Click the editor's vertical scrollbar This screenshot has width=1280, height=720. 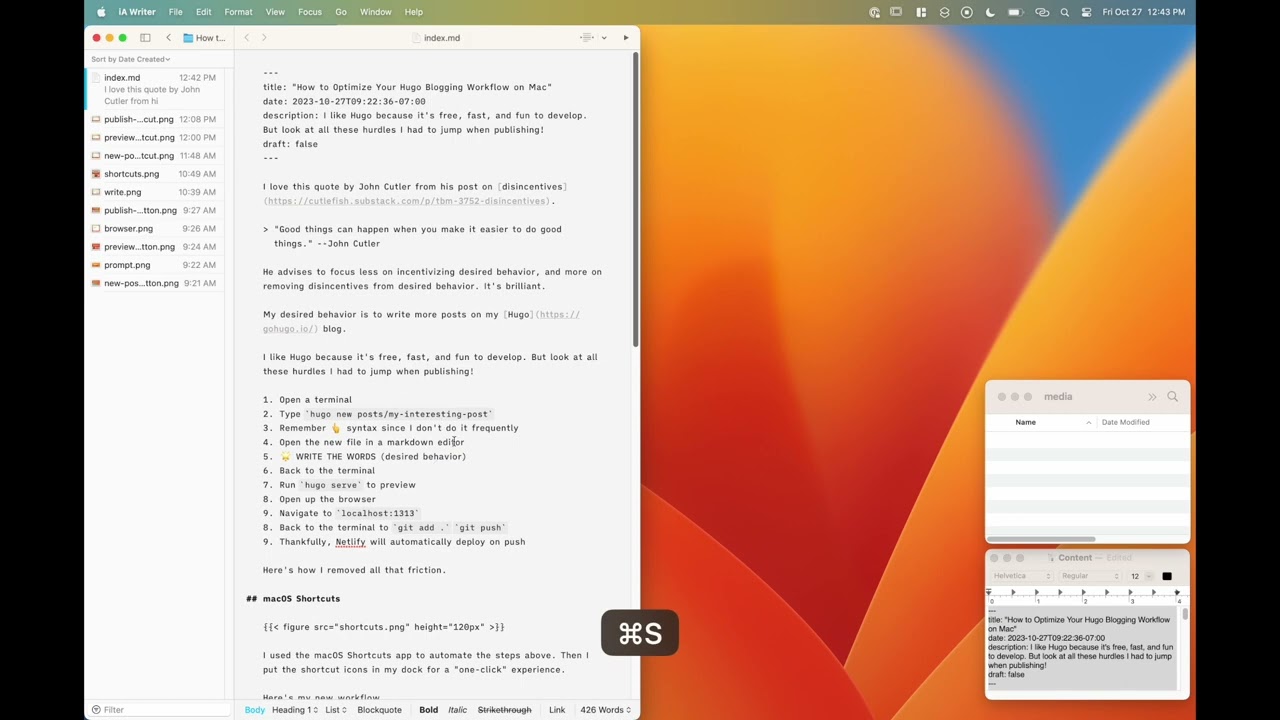635,200
